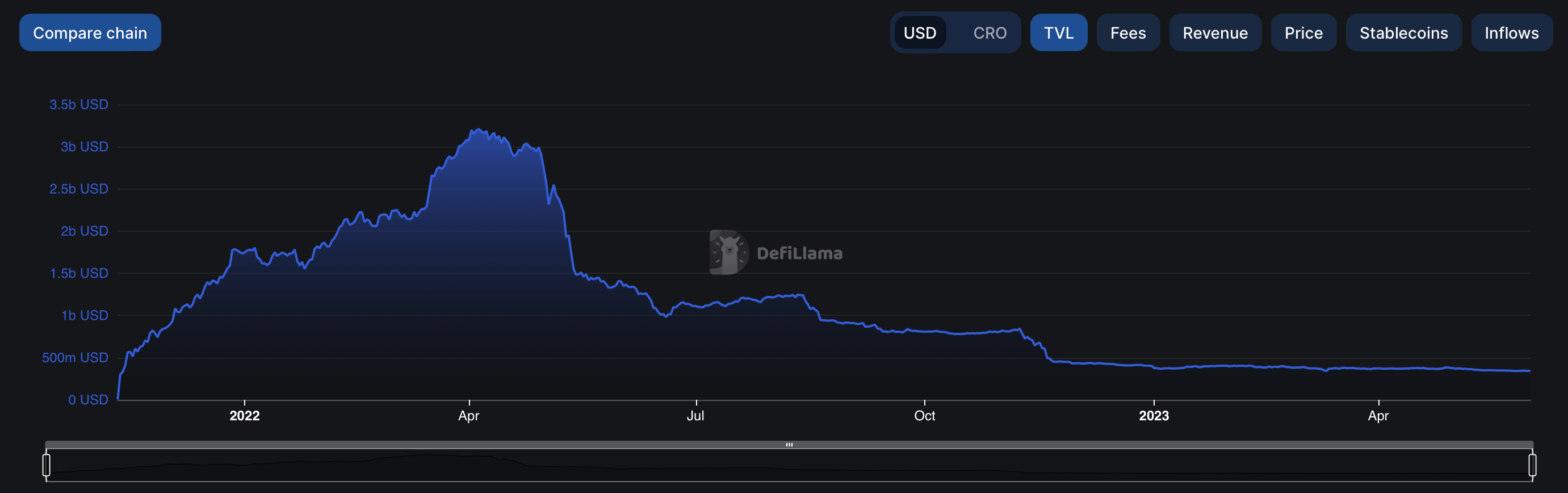Click the 1b USD axis label

coord(84,315)
